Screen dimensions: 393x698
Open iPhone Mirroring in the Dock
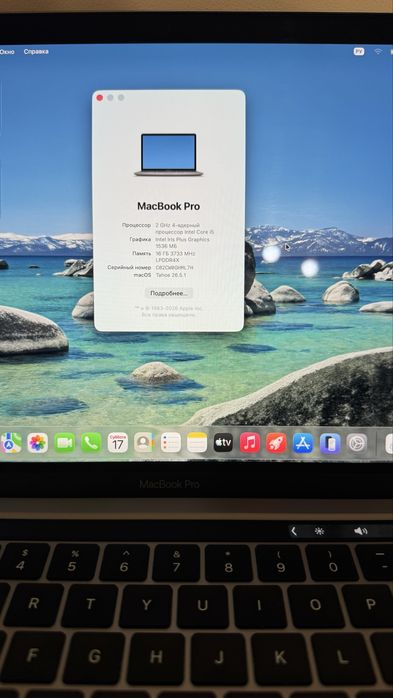point(330,444)
